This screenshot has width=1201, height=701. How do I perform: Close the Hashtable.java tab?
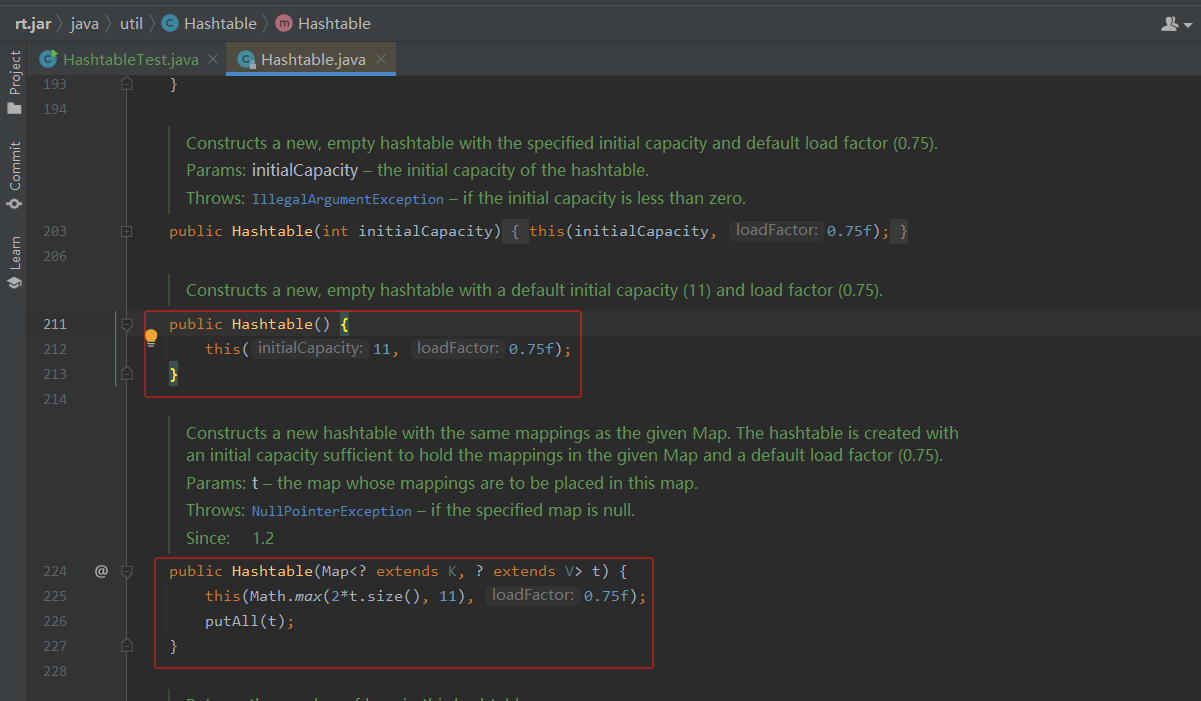pyautogui.click(x=381, y=59)
